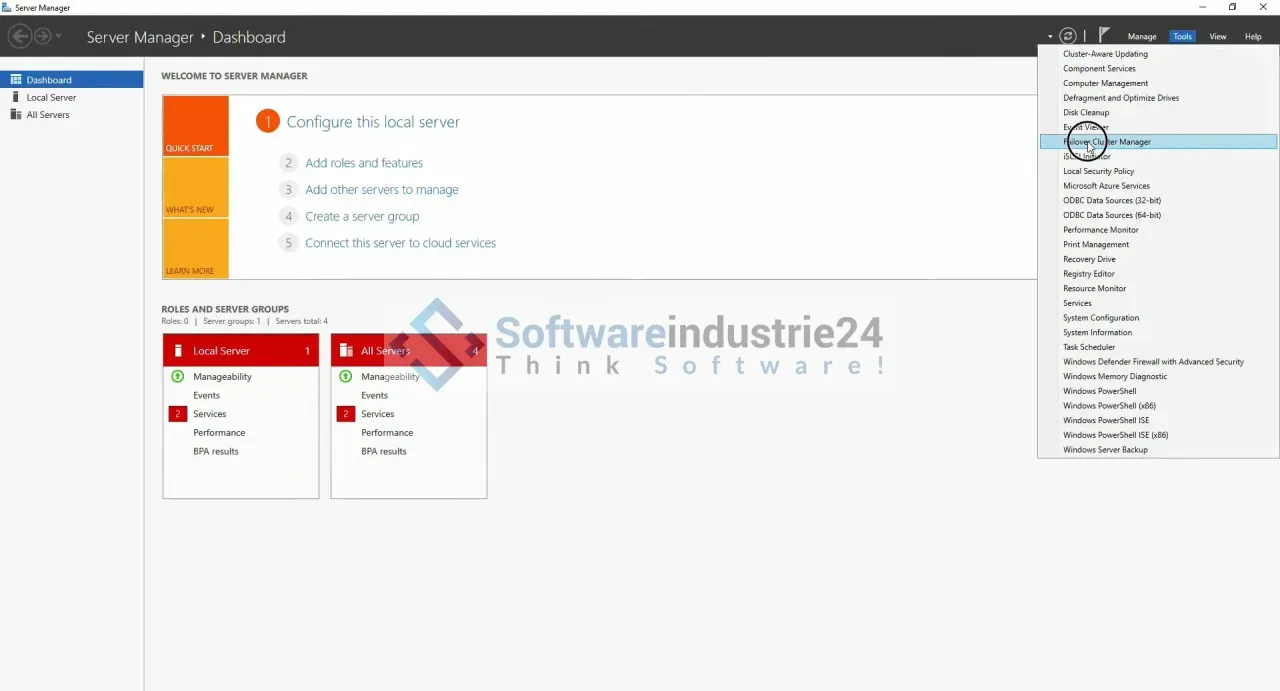Viewport: 1280px width, 691px height.
Task: Click the green Manageability icon under Local Server
Action: click(x=178, y=377)
